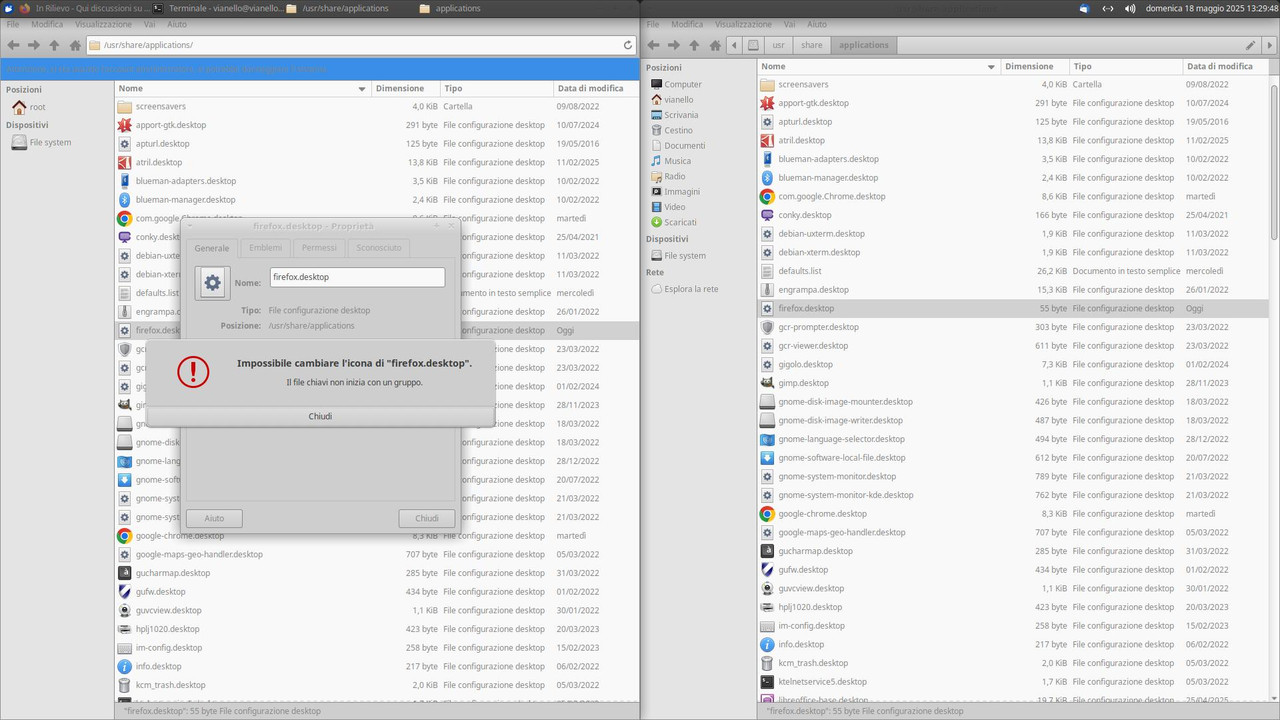Toggle text location entry with the pencil icon

tap(1250, 45)
